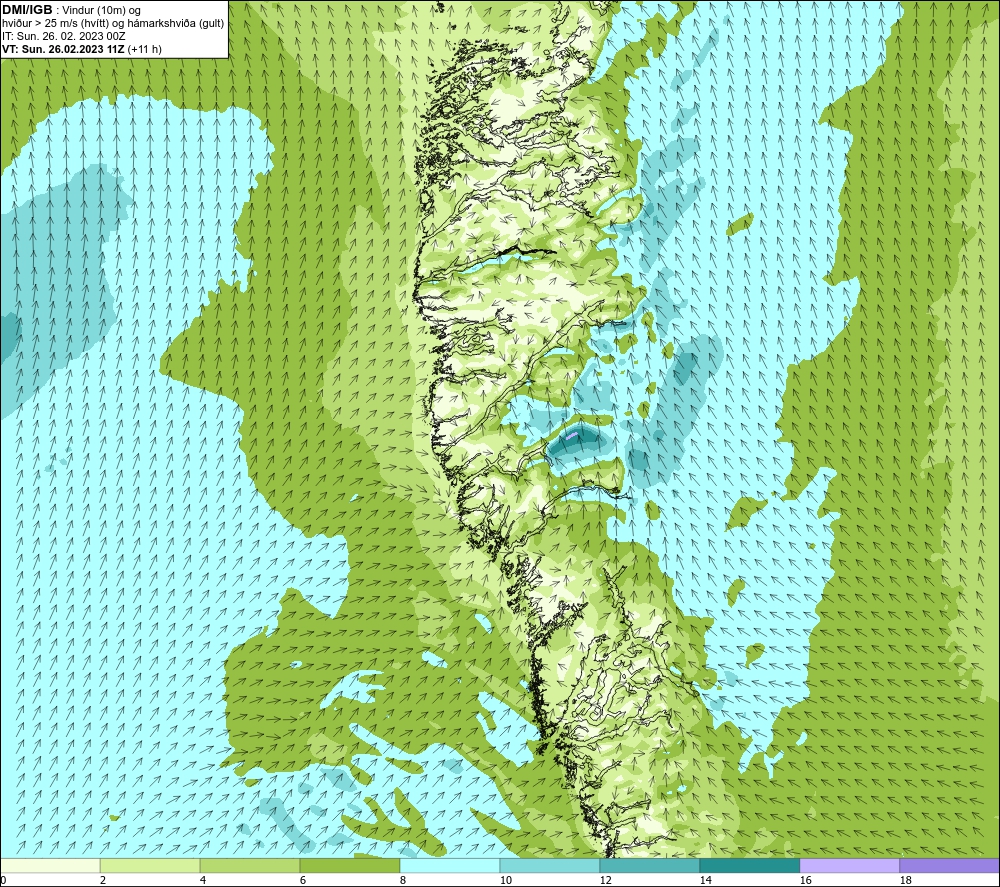Click the scale label "10"
1000x887 pixels.
[506, 880]
